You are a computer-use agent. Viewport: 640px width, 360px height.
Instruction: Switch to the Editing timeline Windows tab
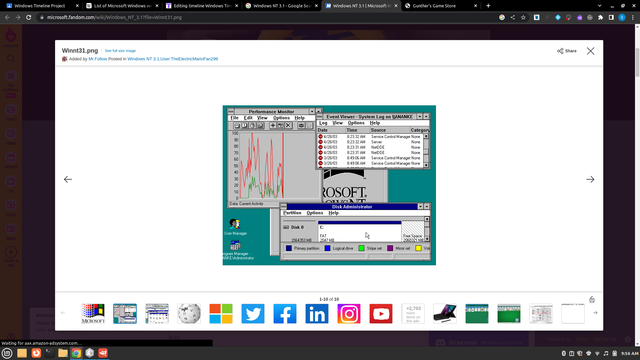pos(202,6)
